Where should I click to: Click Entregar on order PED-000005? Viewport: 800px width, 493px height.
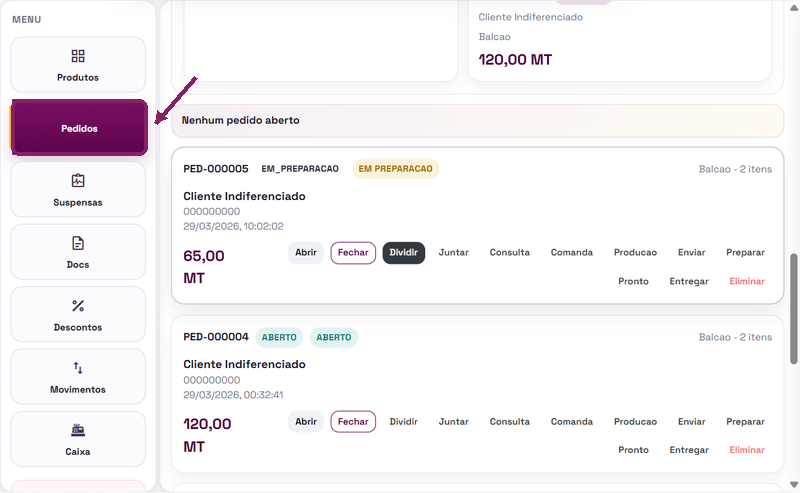(x=689, y=281)
